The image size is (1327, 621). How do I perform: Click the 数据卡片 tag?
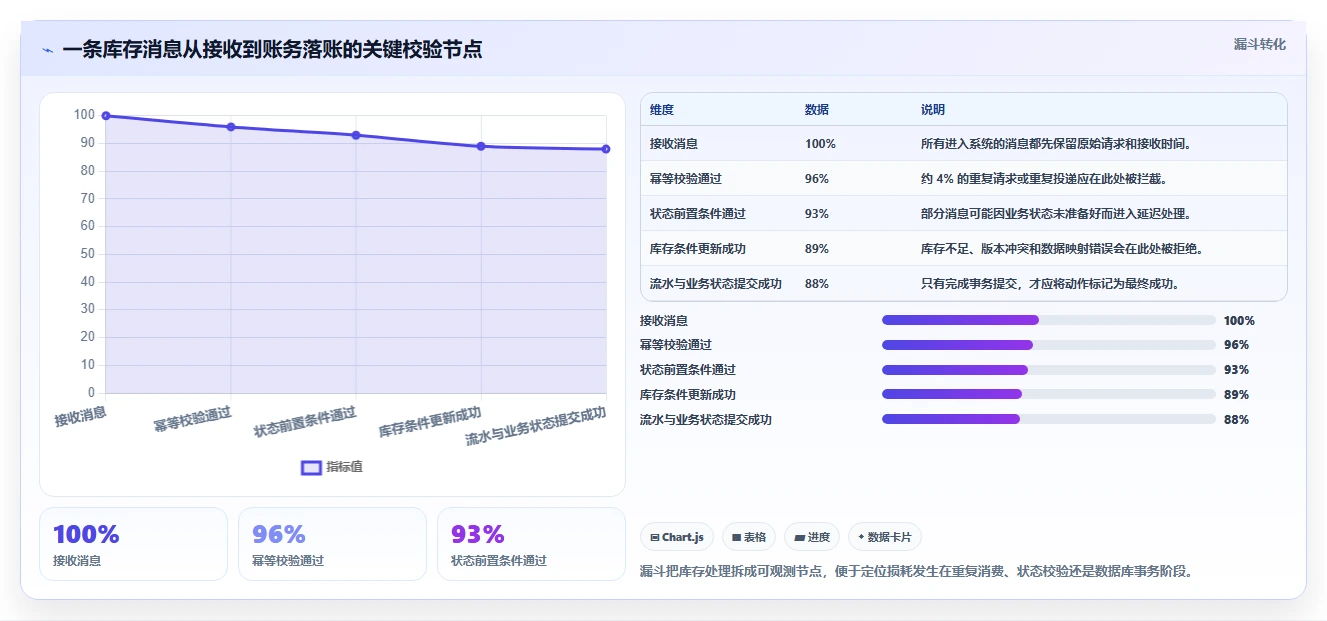tap(885, 537)
